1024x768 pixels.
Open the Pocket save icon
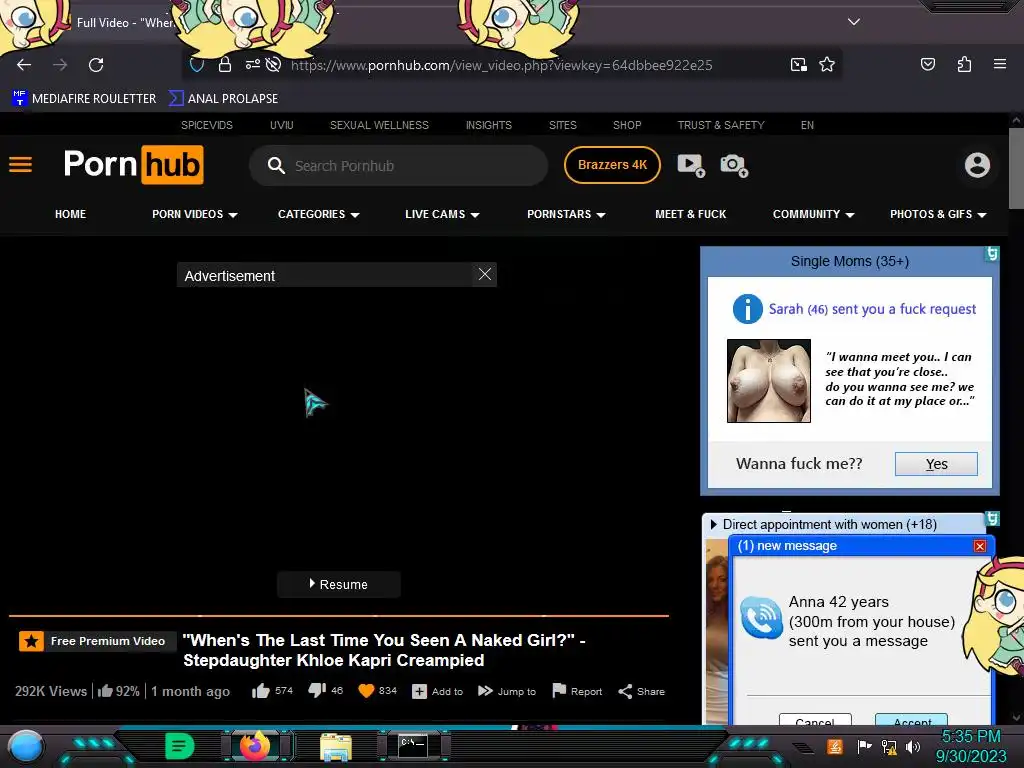[x=928, y=64]
